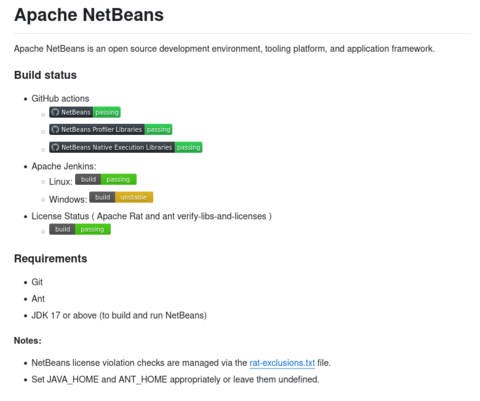Click the JDK 17 or above requirement text
Viewport: 480px width, 401px height.
pos(119,315)
